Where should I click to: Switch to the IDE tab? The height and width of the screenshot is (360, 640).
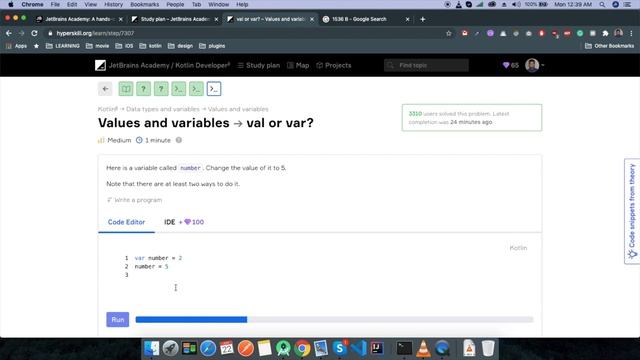184,222
